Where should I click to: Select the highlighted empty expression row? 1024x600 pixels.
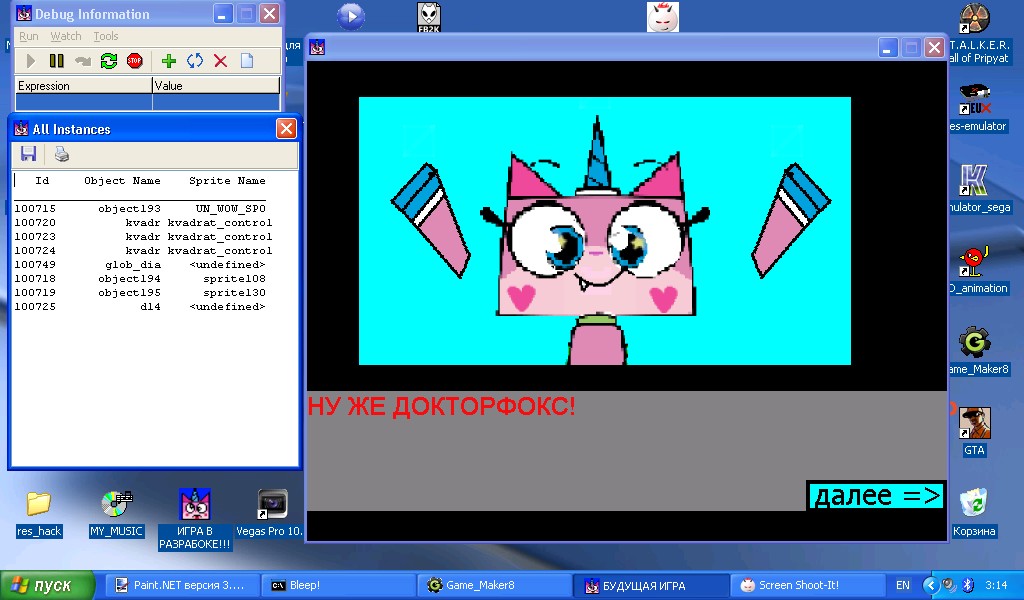(148, 102)
